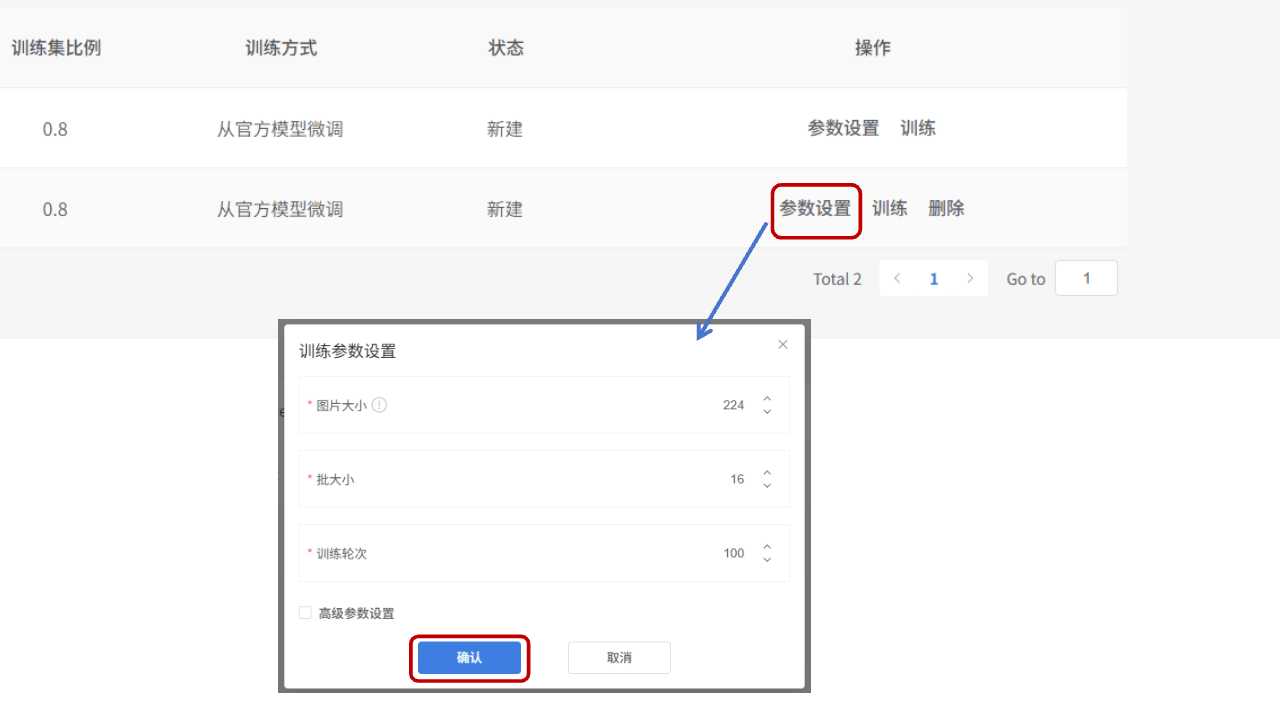Enable the 高级参数设置 checkbox
This screenshot has height=720, width=1280.
tap(306, 613)
